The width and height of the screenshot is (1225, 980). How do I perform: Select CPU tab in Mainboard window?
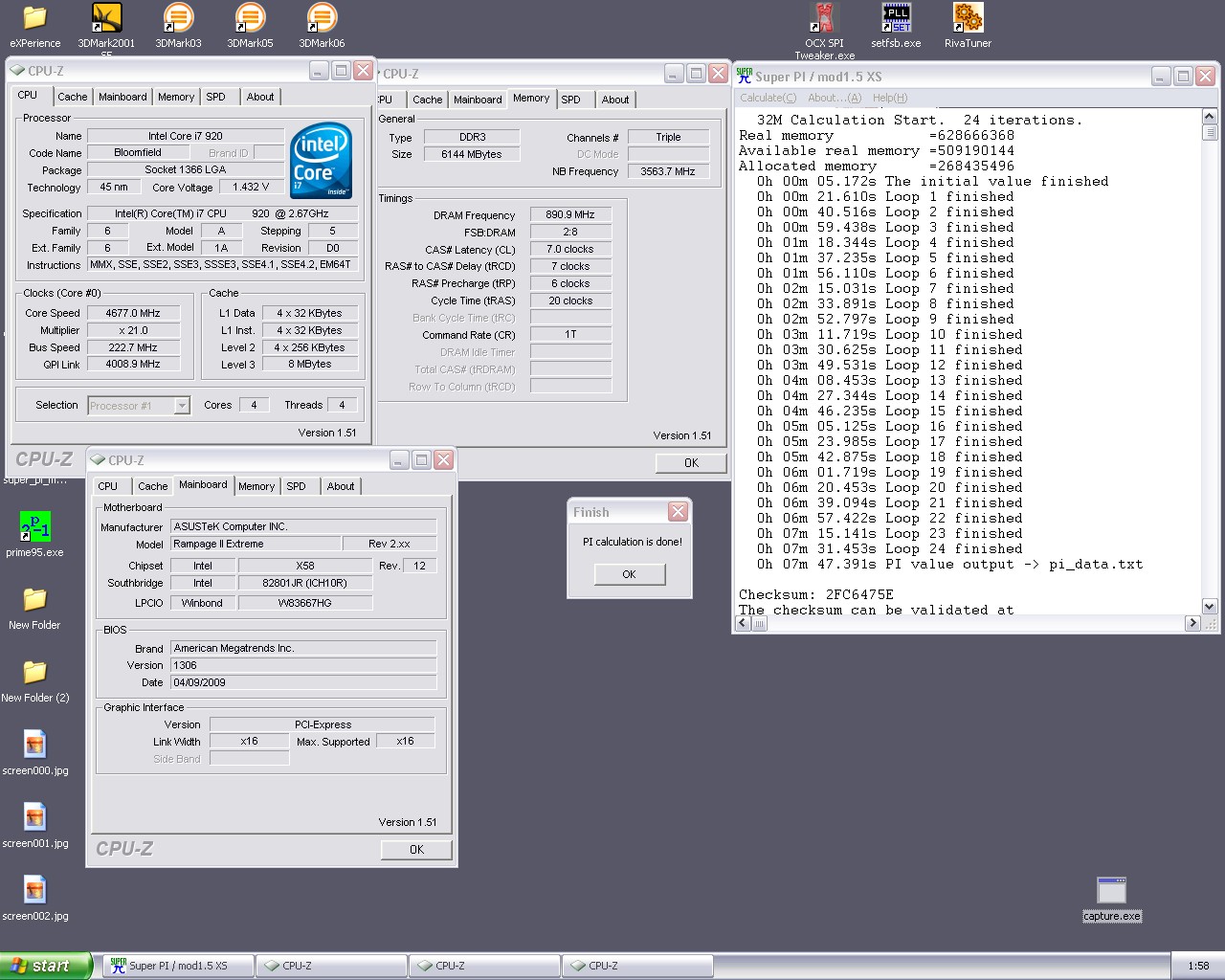(x=108, y=486)
